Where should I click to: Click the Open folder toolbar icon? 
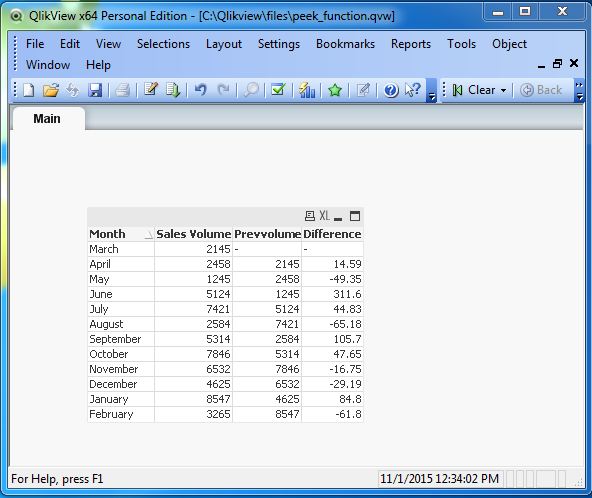[x=51, y=90]
